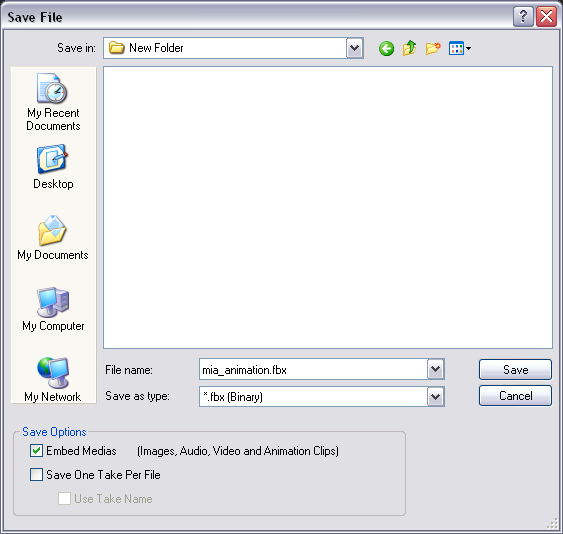
Task: Expand the File name dropdown arrow
Action: click(x=436, y=369)
